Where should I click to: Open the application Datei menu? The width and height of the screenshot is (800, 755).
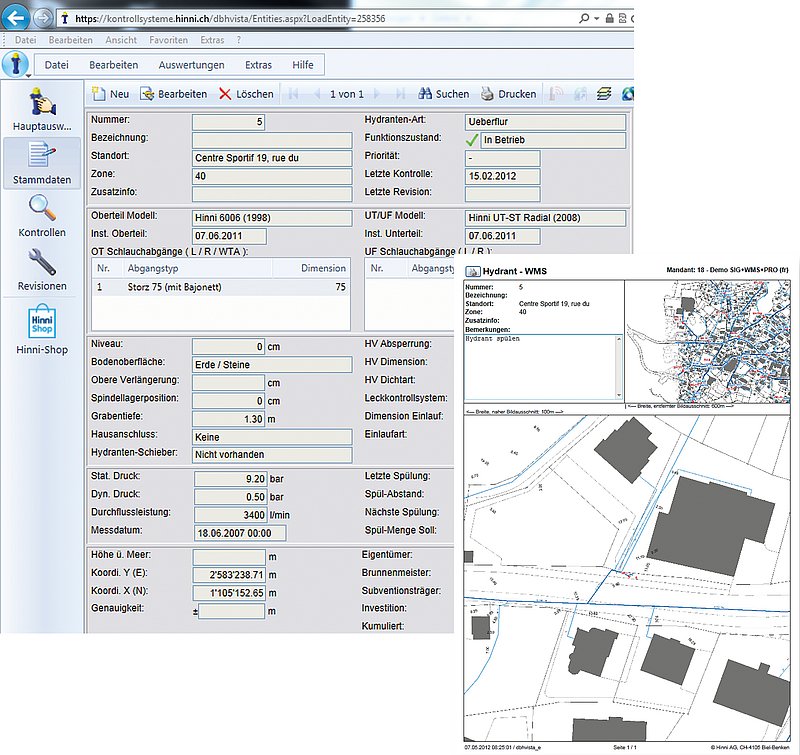coord(56,65)
